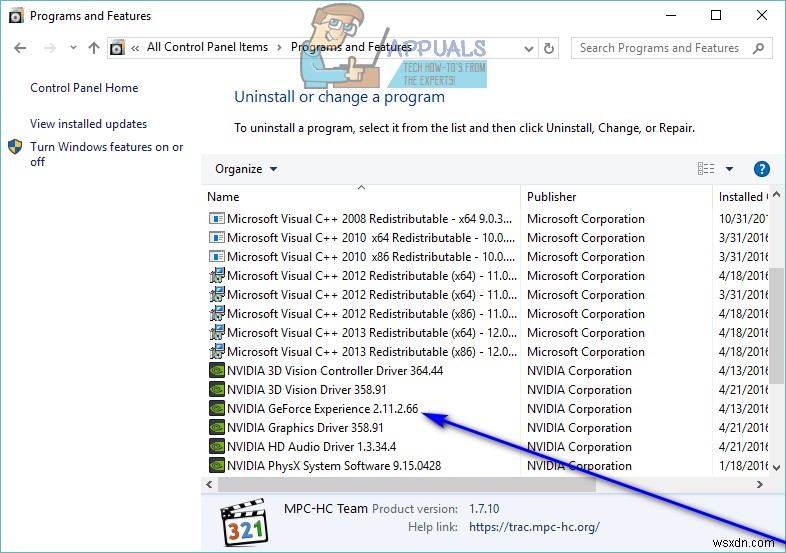This screenshot has height=553, width=786.
Task: Click the search magnifier icon
Action: pos(758,48)
